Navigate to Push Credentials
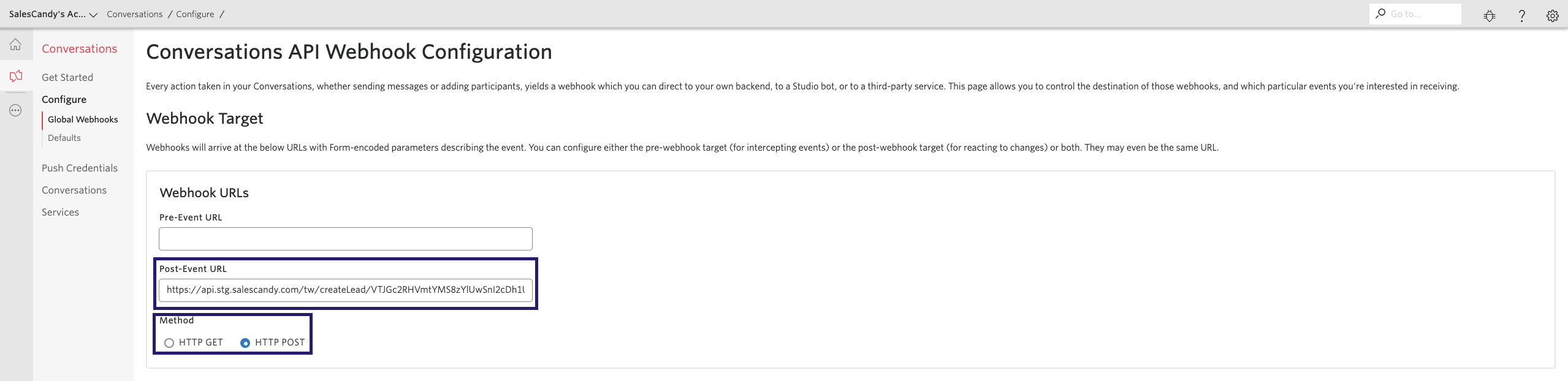Viewport: 1568px width, 381px height. coord(79,168)
